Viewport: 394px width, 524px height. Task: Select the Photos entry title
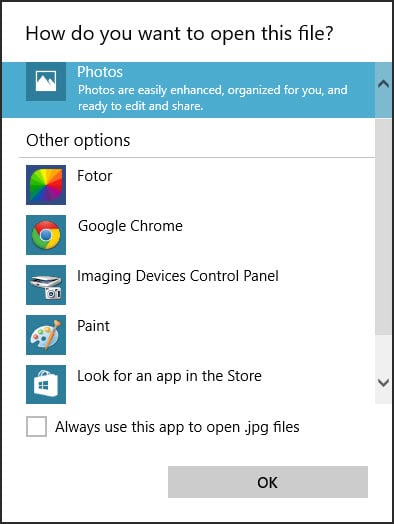coord(100,72)
